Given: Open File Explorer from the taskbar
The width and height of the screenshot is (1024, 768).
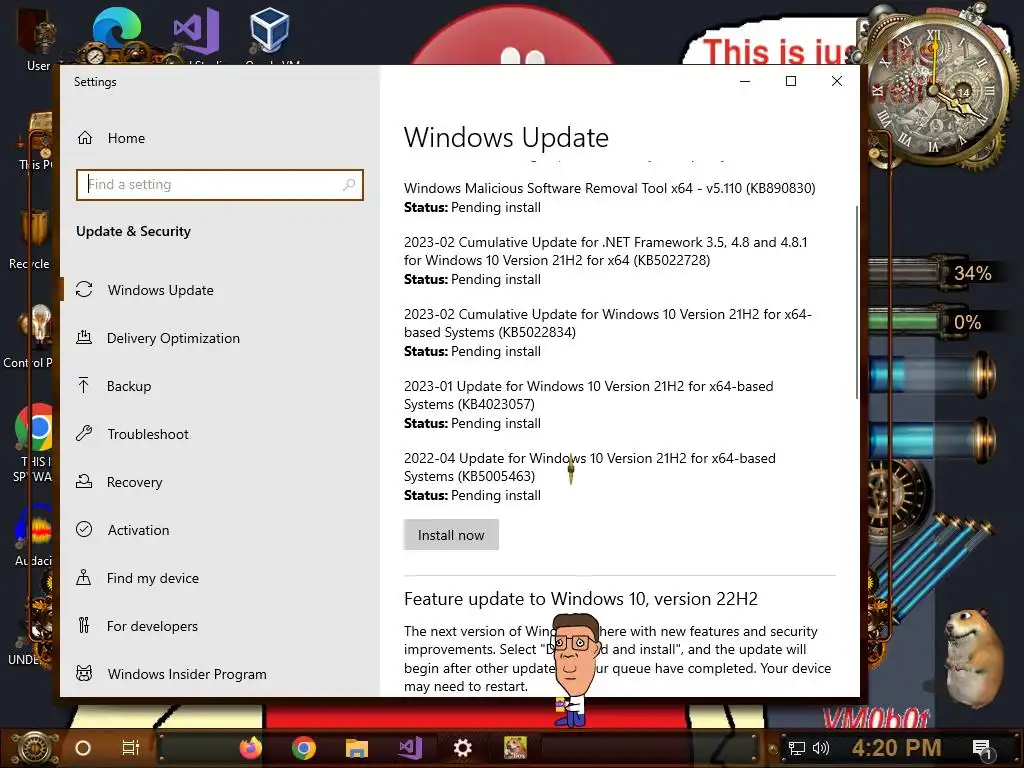Looking at the screenshot, I should pyautogui.click(x=357, y=748).
